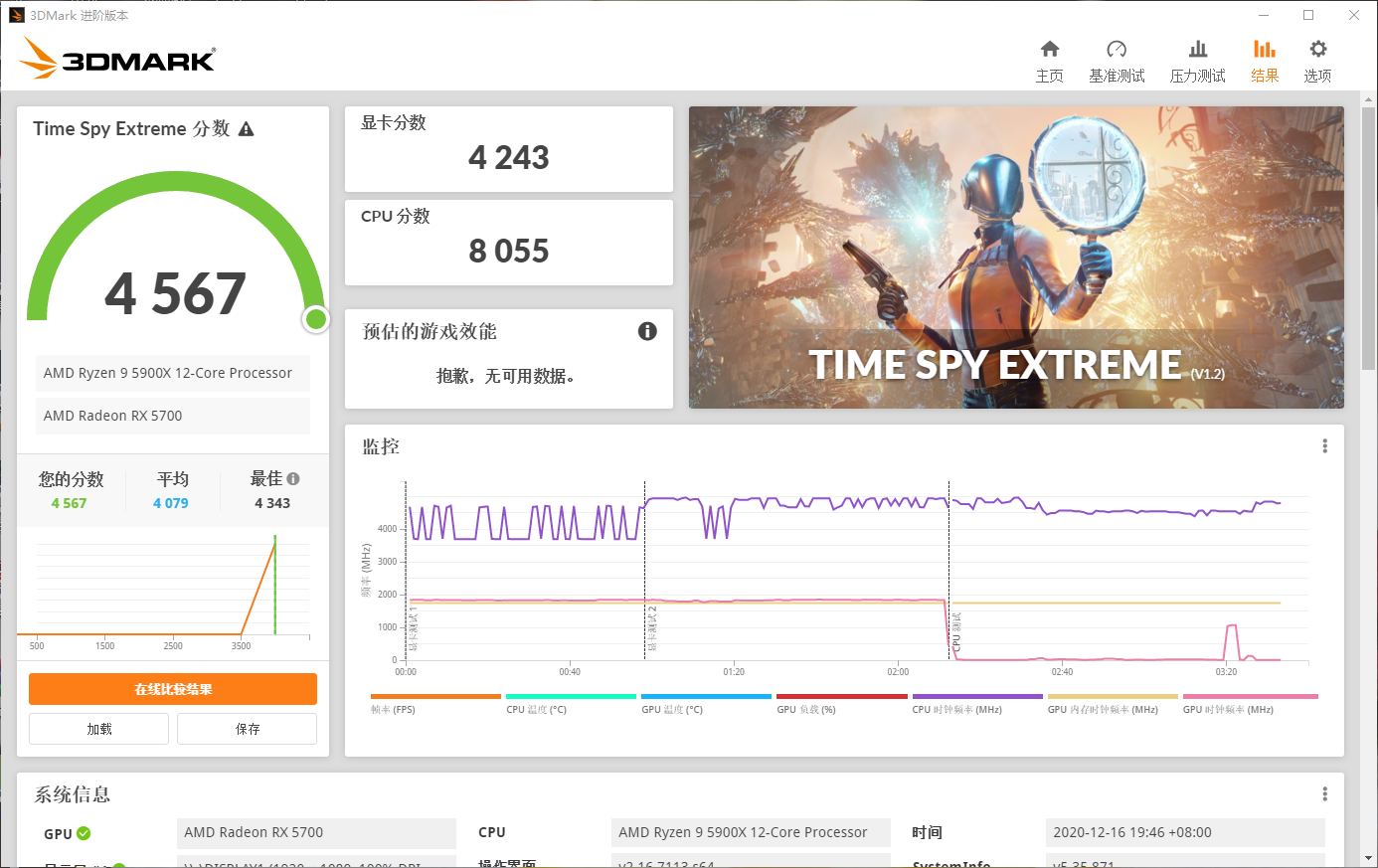Image resolution: width=1378 pixels, height=868 pixels.
Task: Click the 加载 button
Action: coord(98,729)
